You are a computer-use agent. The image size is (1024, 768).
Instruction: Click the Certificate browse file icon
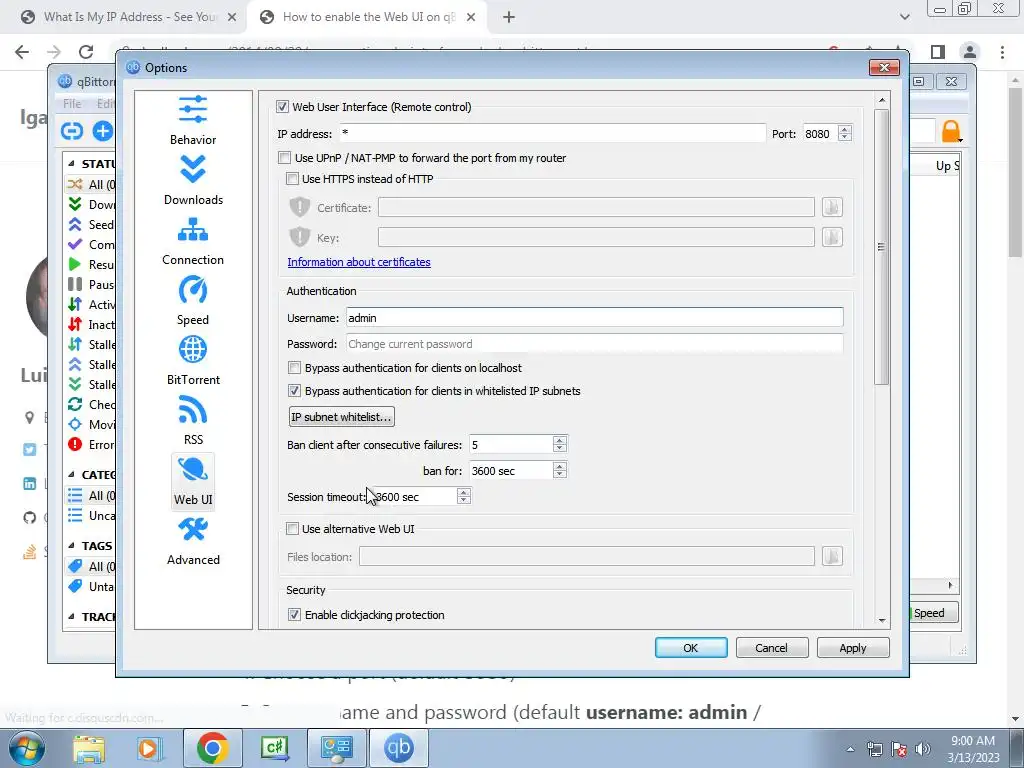831,207
